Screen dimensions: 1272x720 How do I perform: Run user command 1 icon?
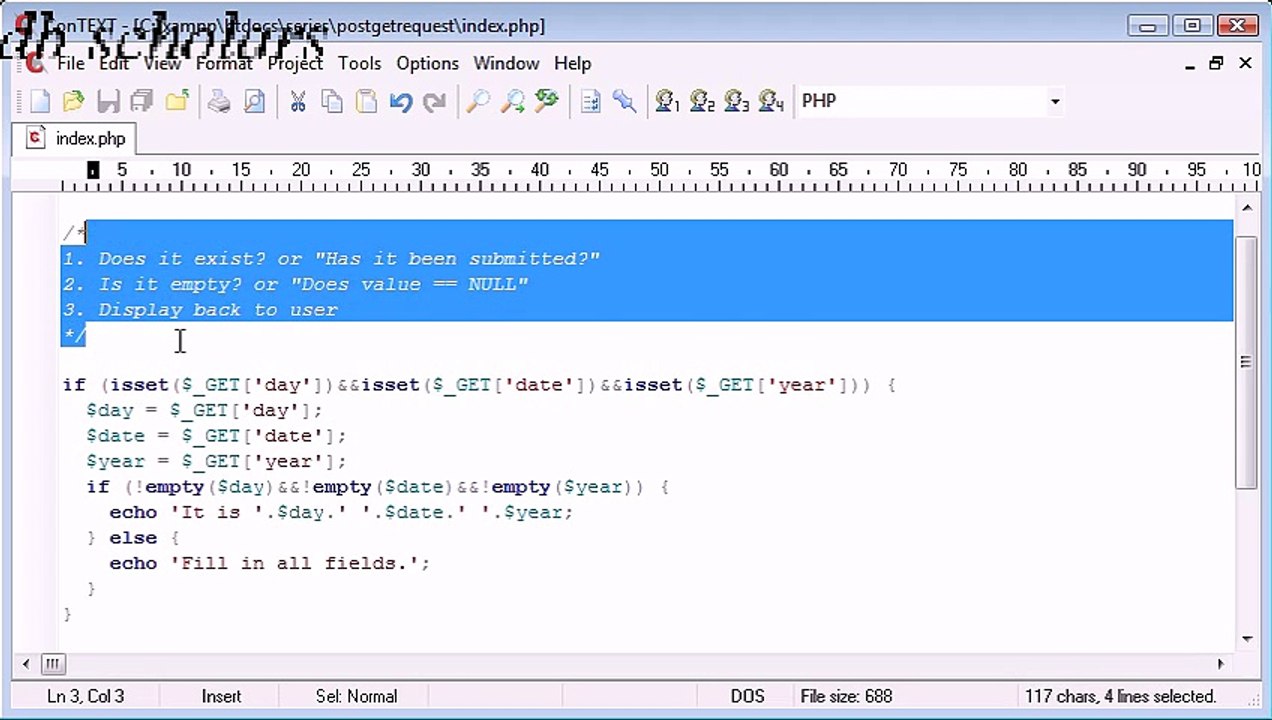point(667,101)
